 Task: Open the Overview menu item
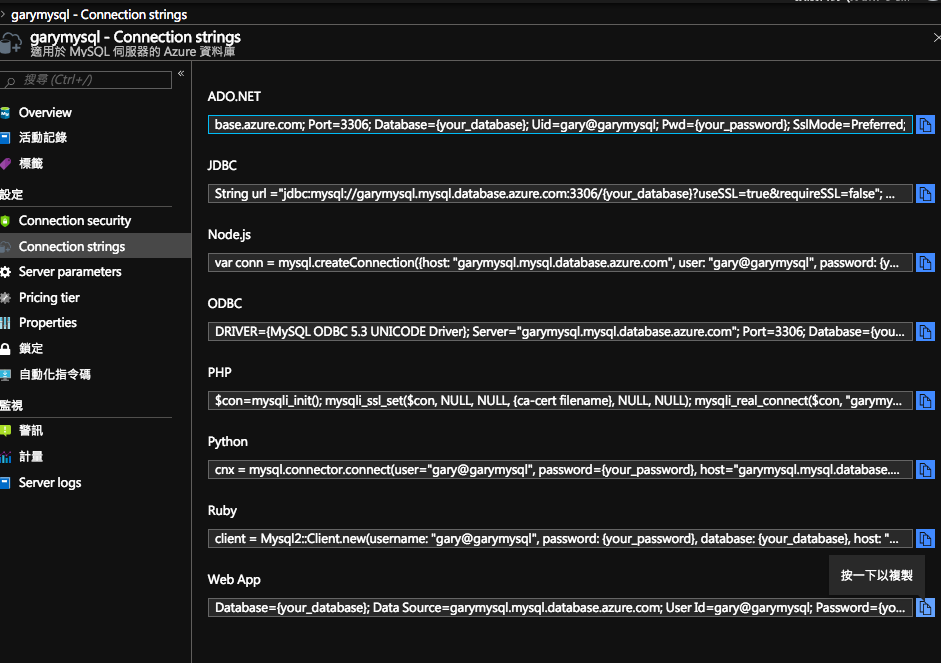(45, 113)
